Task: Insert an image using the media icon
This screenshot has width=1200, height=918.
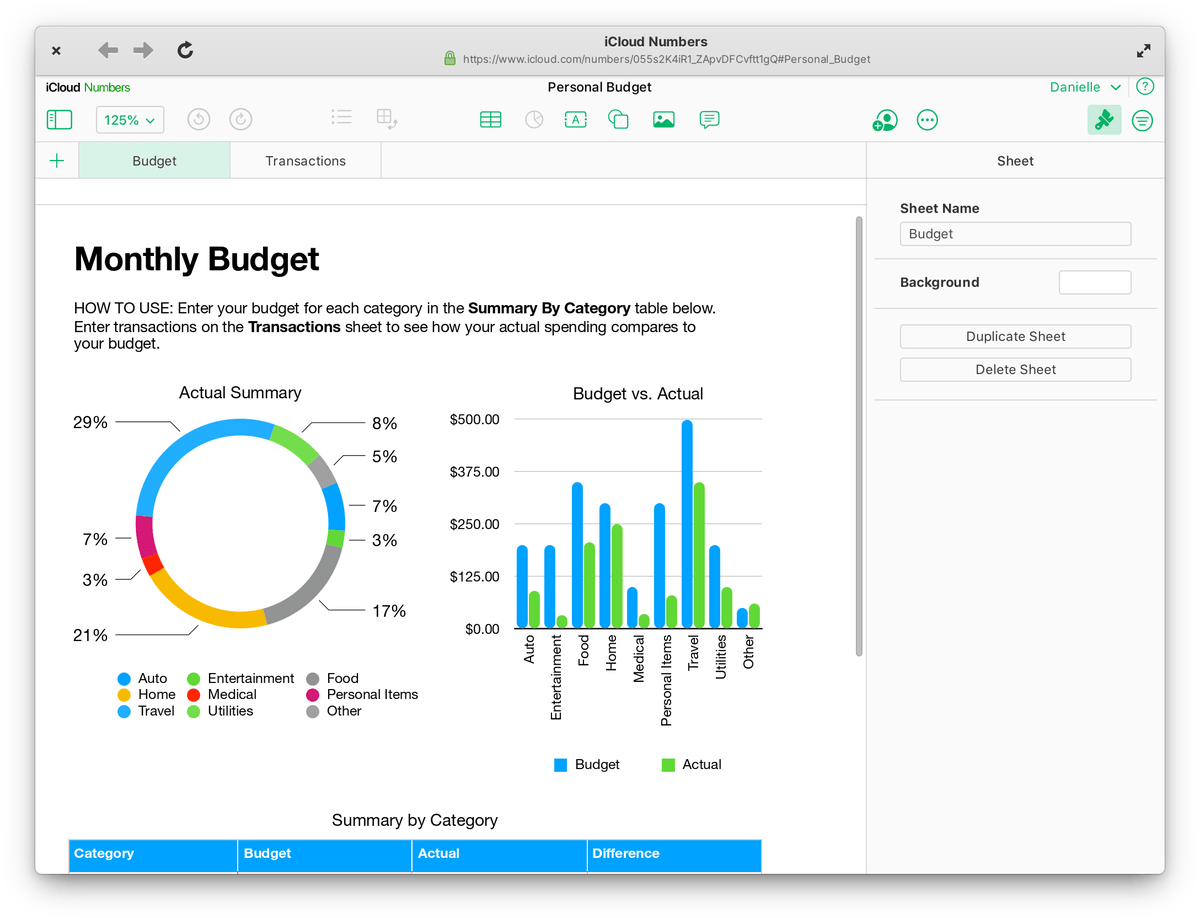Action: click(664, 120)
